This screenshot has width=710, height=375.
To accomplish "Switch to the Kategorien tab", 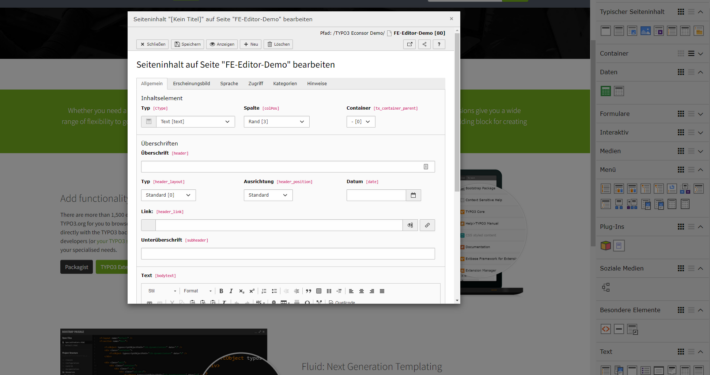I will pyautogui.click(x=285, y=83).
